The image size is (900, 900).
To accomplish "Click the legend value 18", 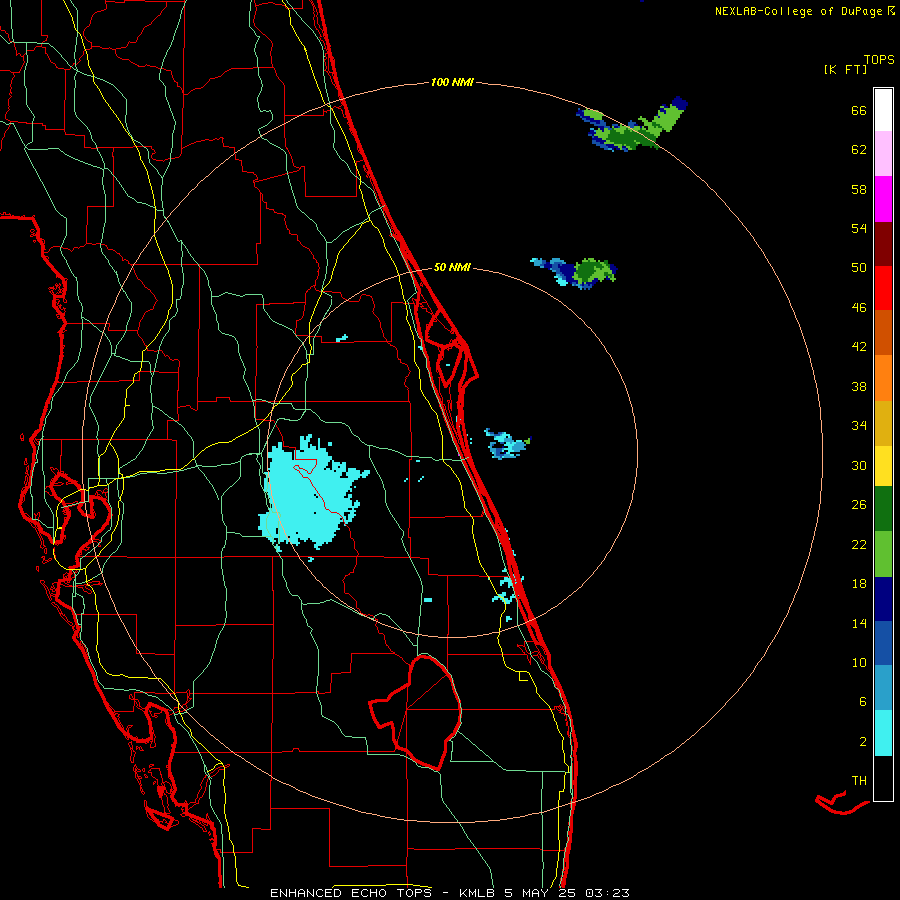I will click(859, 584).
